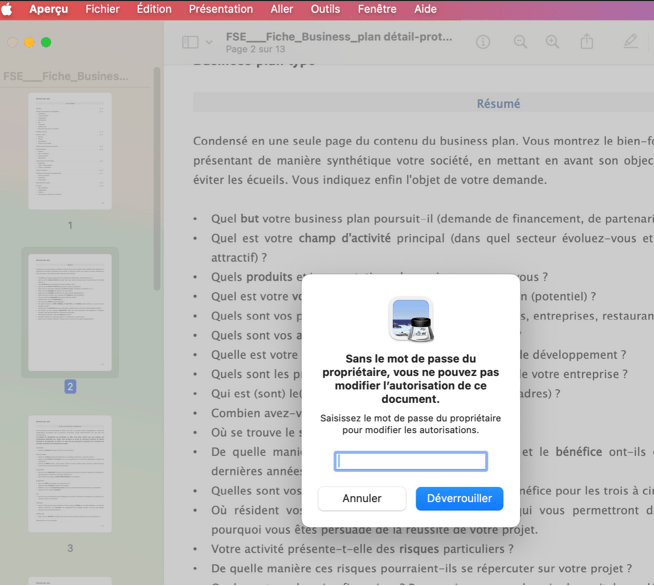The image size is (654, 586).
Task: Open the Aller menu
Action: click(x=282, y=9)
